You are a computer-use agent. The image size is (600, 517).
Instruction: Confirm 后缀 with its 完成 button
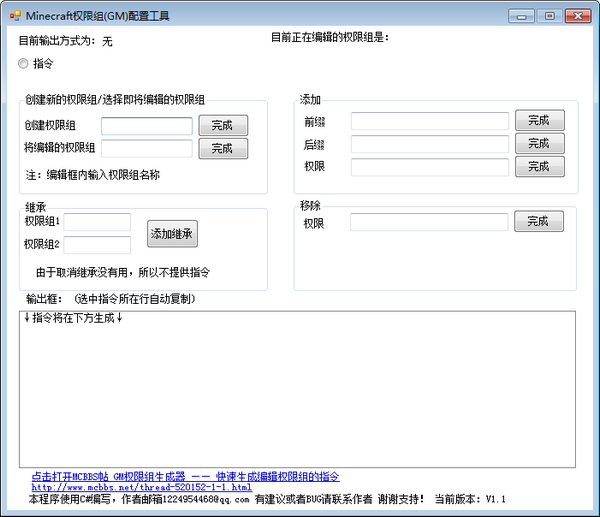(x=540, y=144)
